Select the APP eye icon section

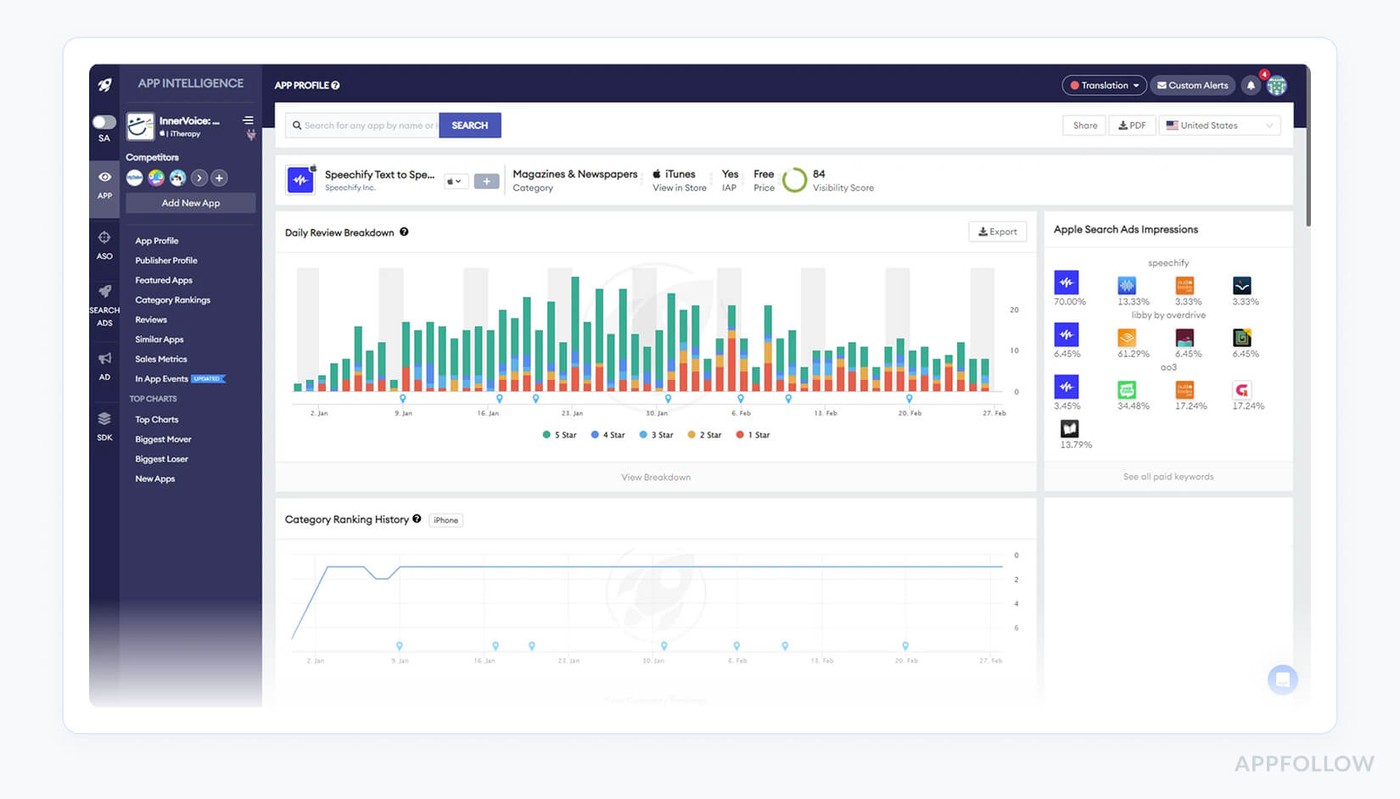coord(104,182)
